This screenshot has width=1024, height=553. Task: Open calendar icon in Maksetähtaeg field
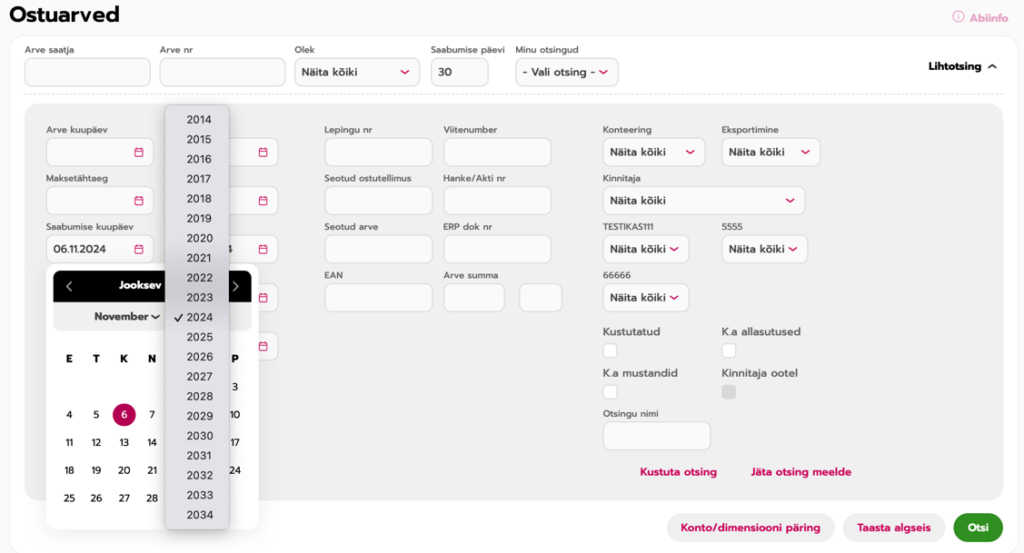[139, 201]
